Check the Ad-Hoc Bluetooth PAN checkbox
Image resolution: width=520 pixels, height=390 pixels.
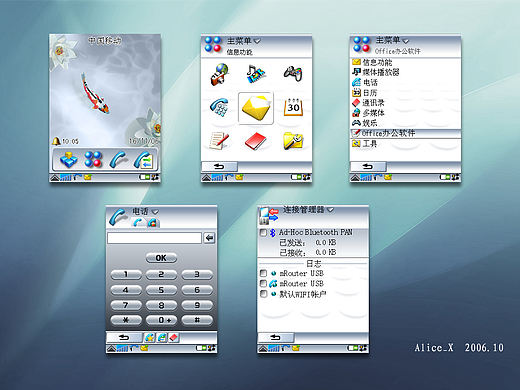(x=263, y=232)
